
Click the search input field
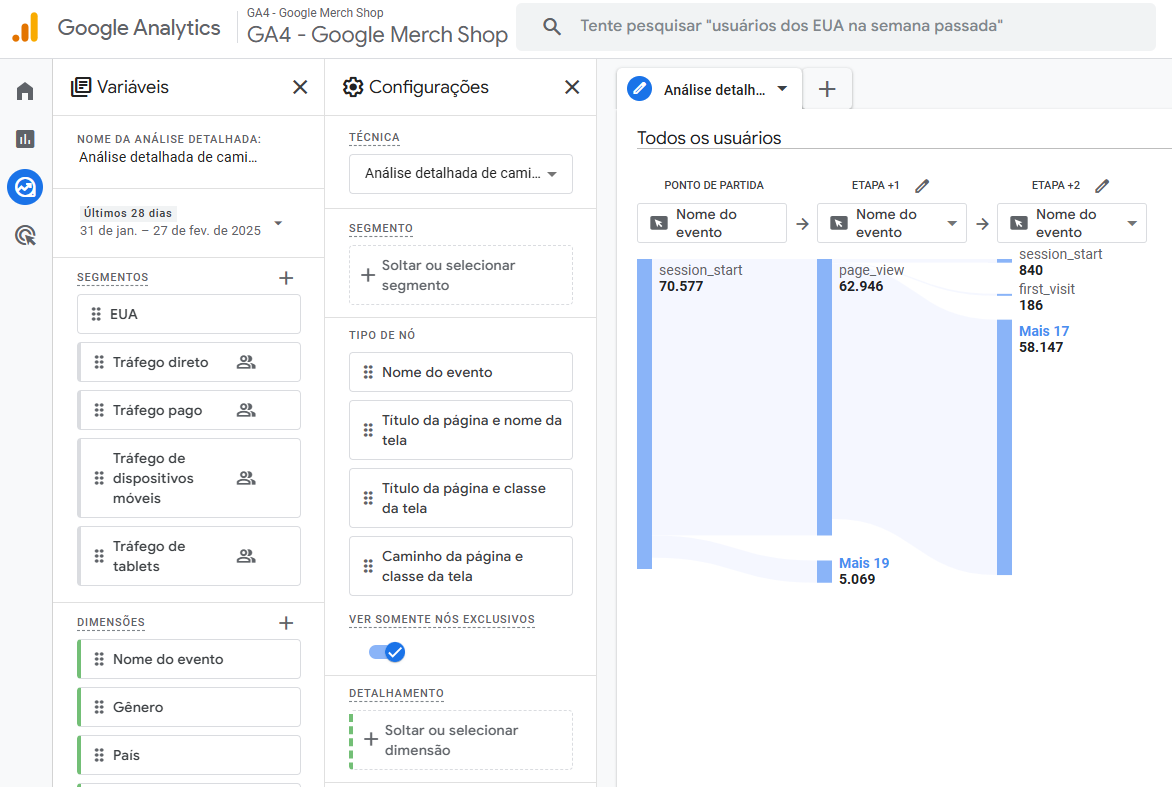835,26
